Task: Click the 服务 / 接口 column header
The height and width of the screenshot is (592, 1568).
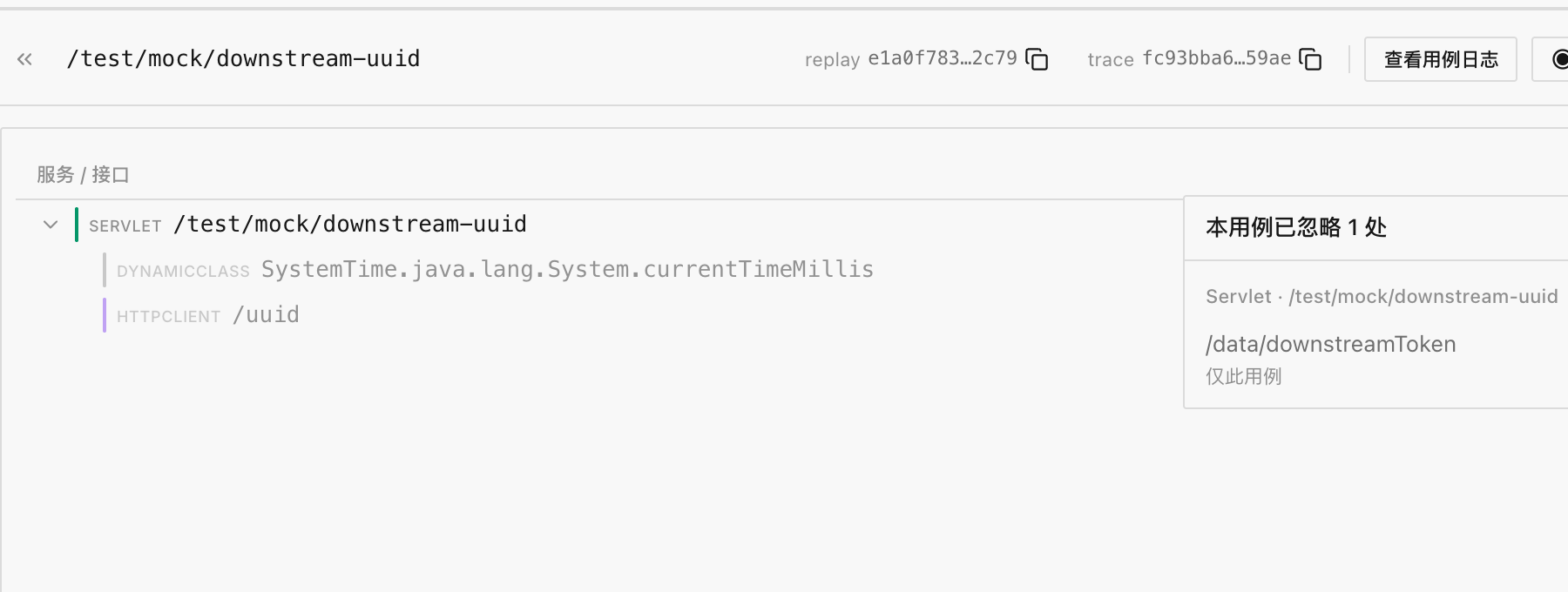Action: (x=83, y=175)
